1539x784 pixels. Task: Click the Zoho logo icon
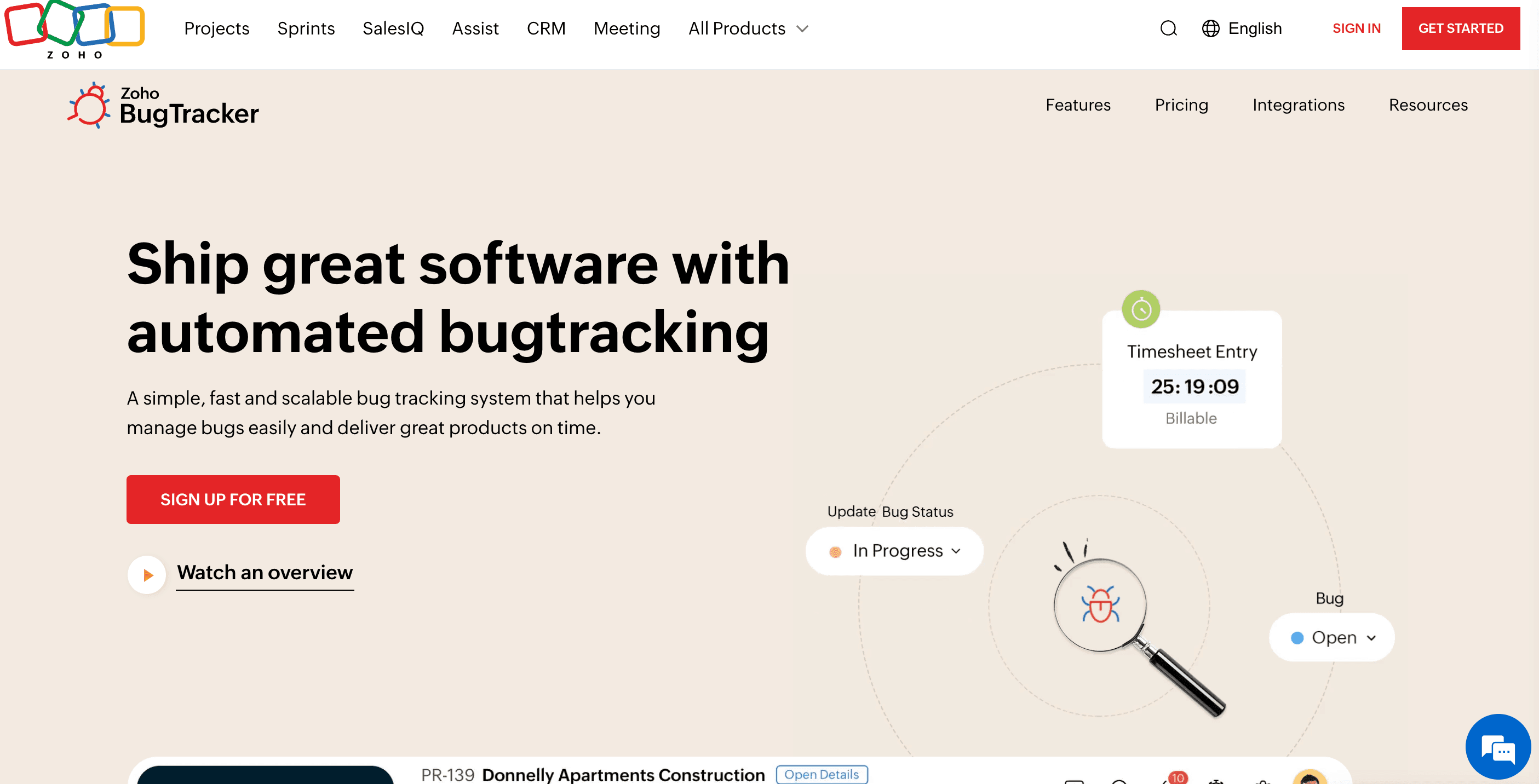[74, 28]
